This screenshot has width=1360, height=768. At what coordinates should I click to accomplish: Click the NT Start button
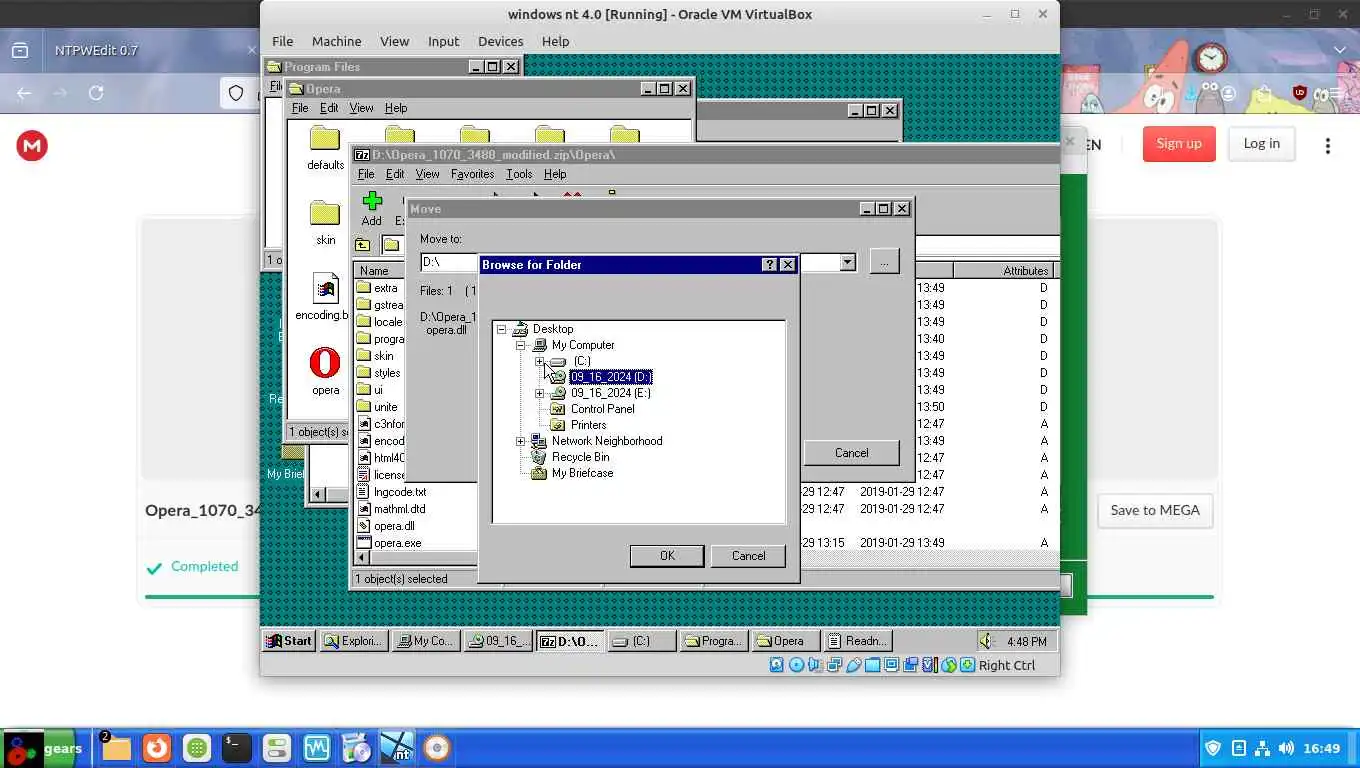point(289,641)
